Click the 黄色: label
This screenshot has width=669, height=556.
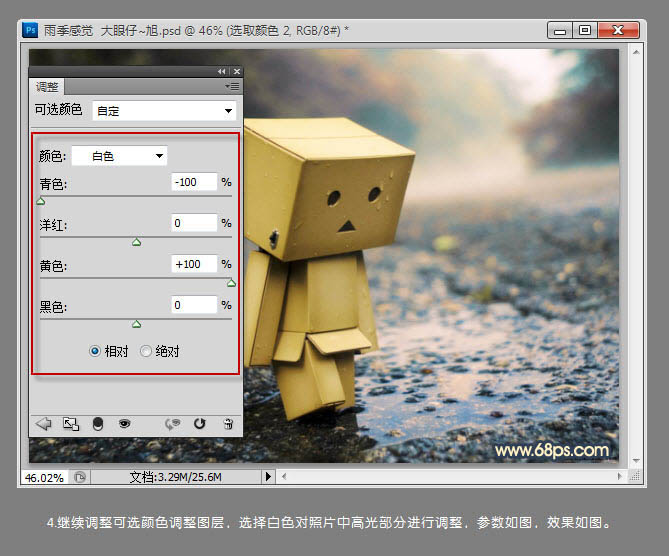53,266
